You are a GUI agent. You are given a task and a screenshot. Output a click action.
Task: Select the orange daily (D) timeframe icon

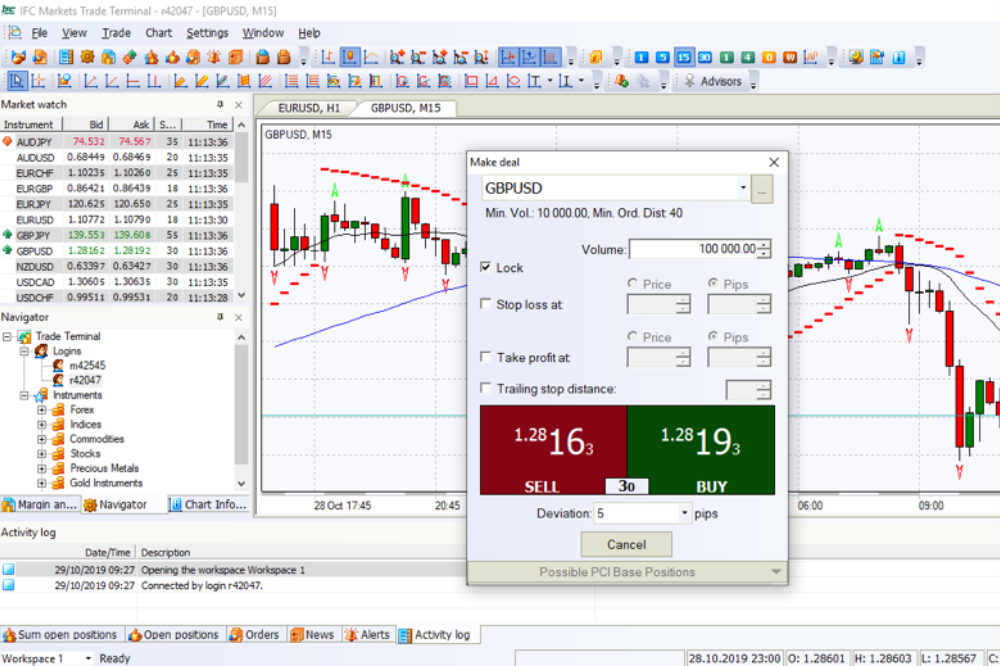tap(769, 57)
